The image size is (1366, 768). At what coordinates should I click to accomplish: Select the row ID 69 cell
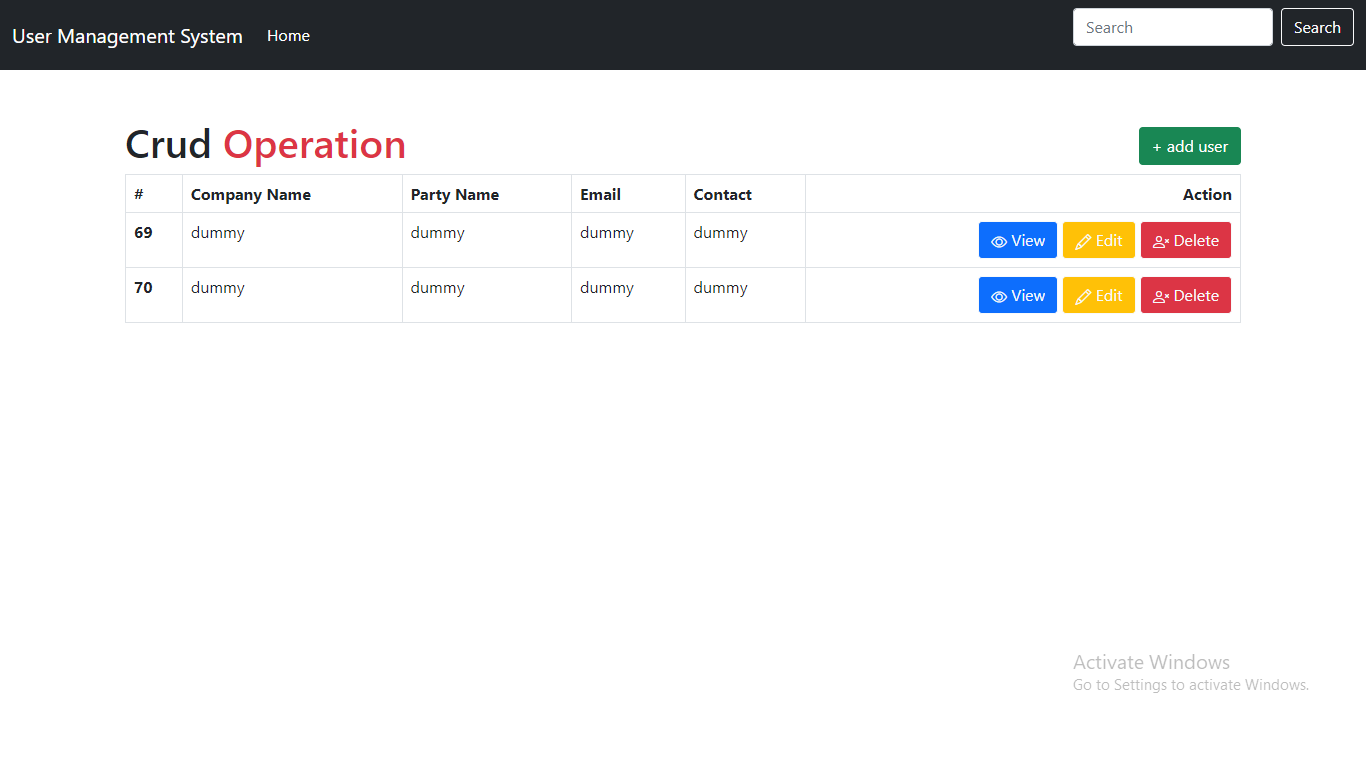pyautogui.click(x=144, y=233)
